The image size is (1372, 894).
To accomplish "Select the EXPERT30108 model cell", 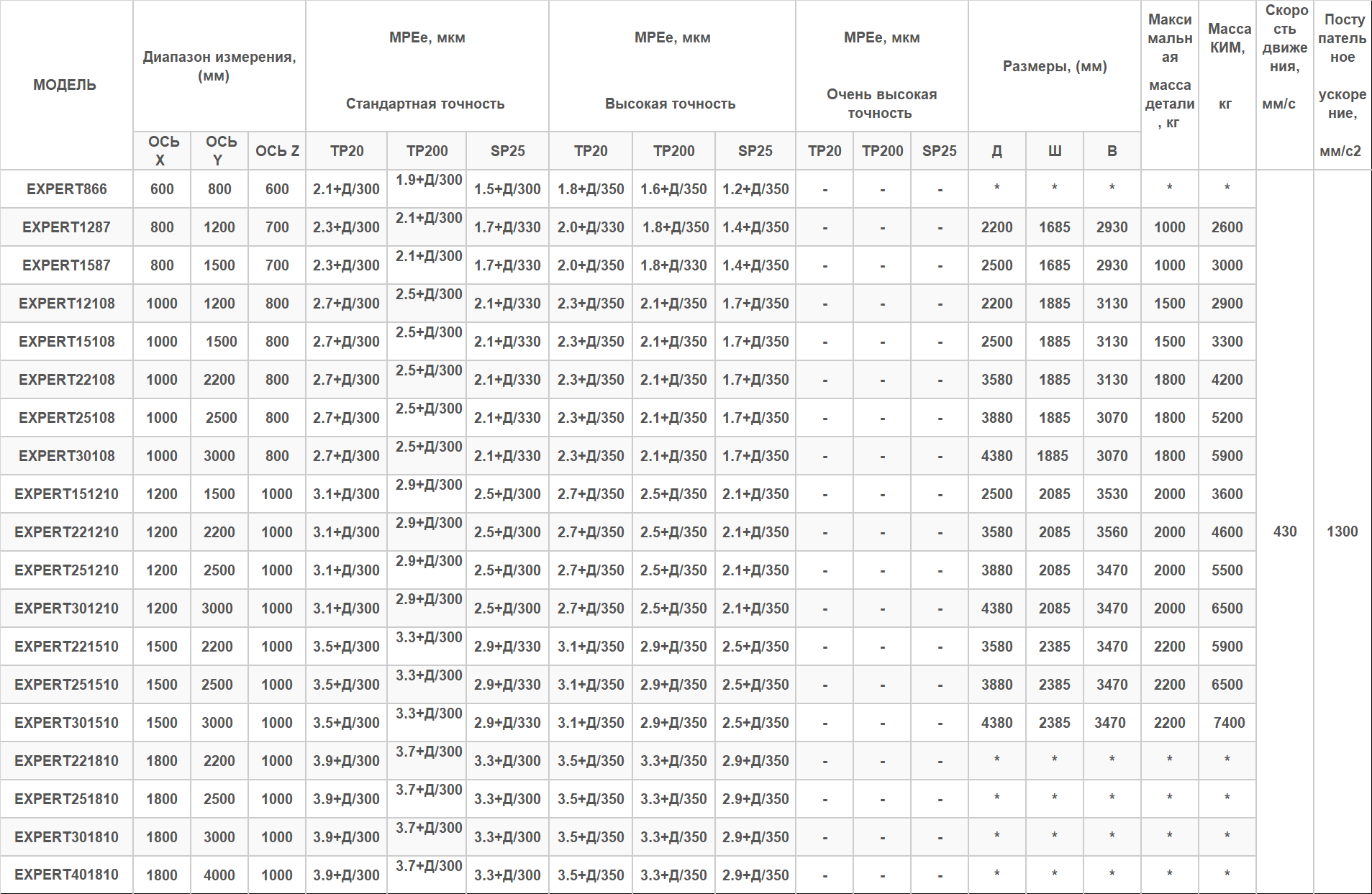I will tap(66, 456).
